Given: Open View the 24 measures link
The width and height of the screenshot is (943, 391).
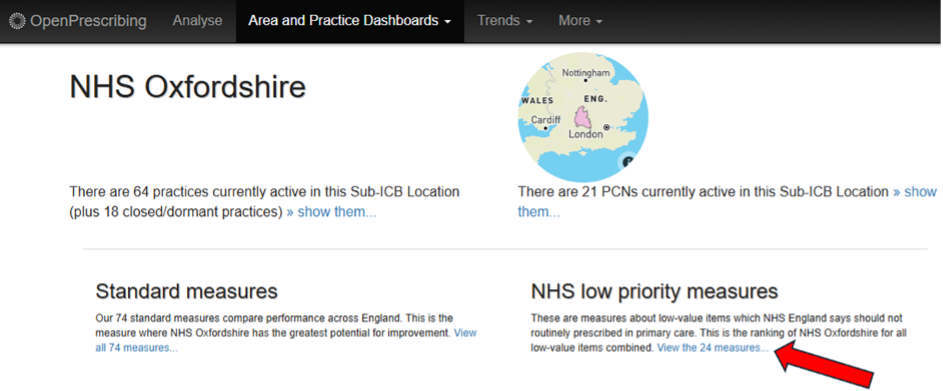Looking at the screenshot, I should tap(713, 348).
